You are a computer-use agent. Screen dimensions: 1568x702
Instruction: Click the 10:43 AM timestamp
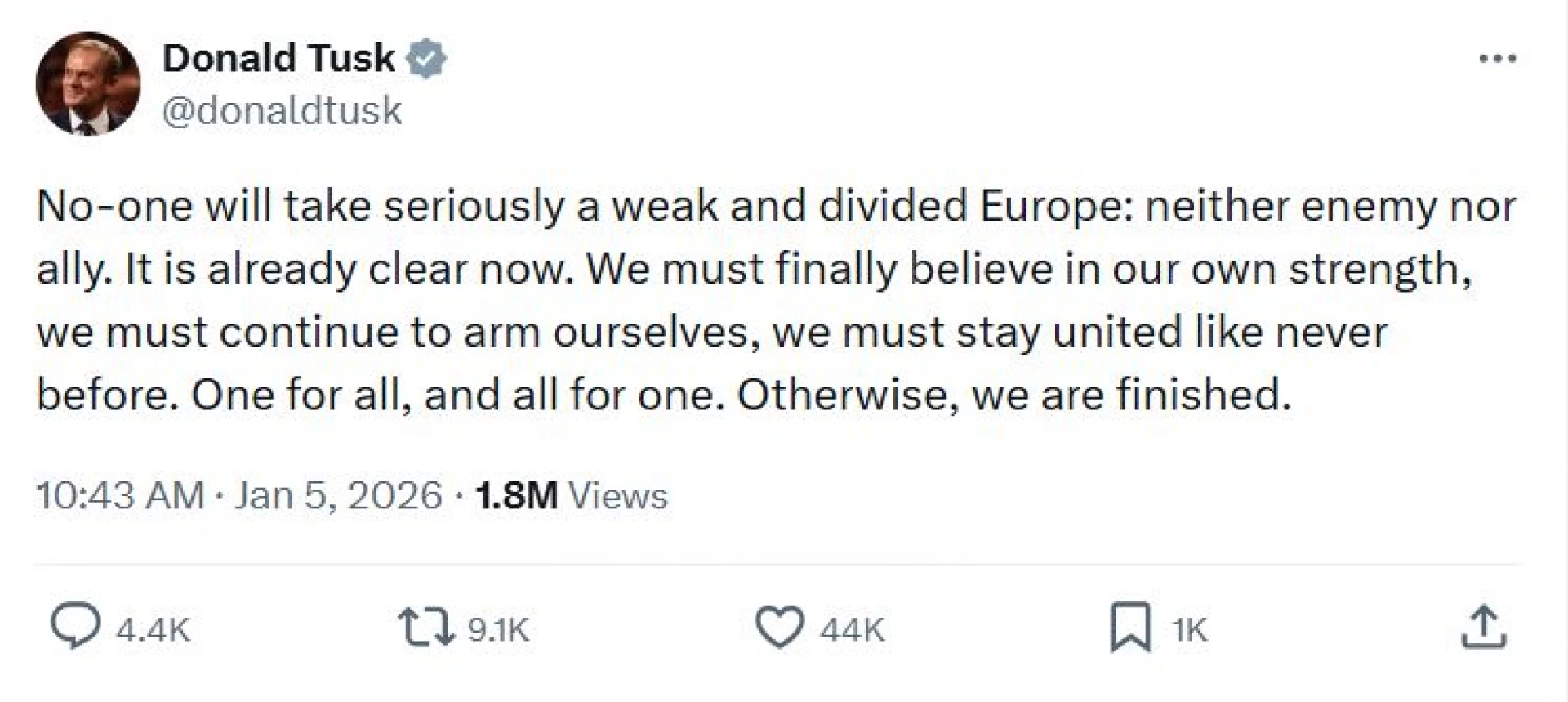120,495
